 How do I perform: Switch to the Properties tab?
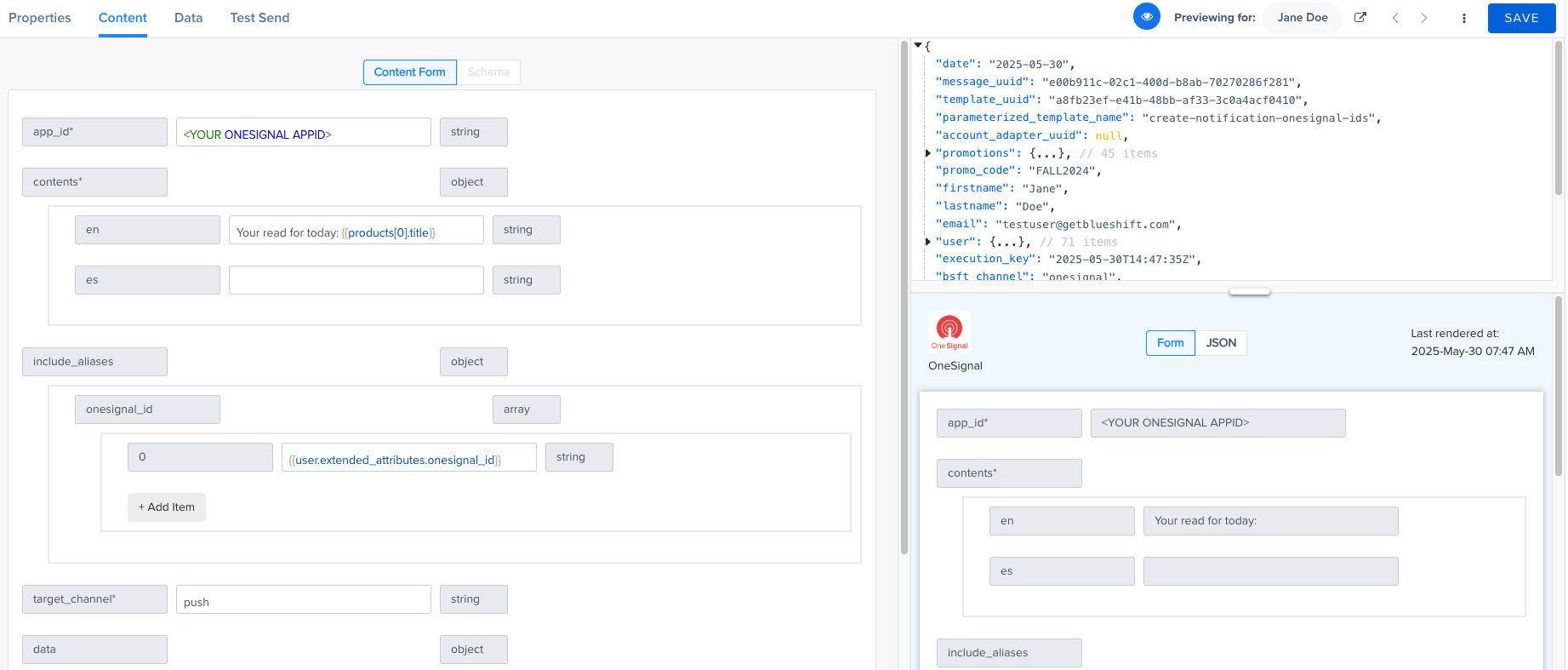coord(40,18)
